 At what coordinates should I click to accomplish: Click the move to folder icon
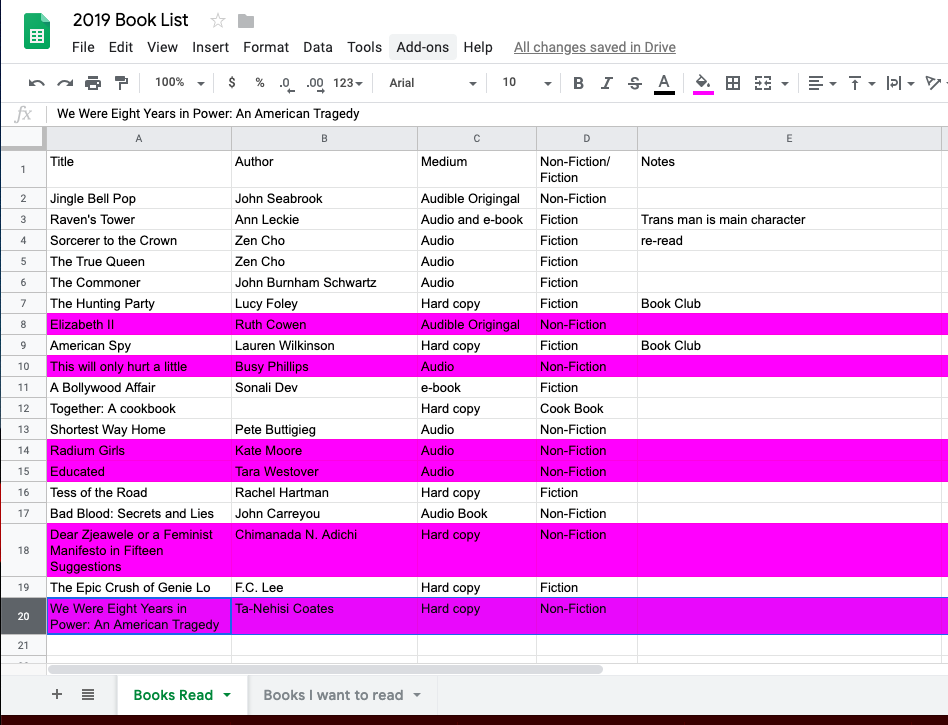coord(245,21)
